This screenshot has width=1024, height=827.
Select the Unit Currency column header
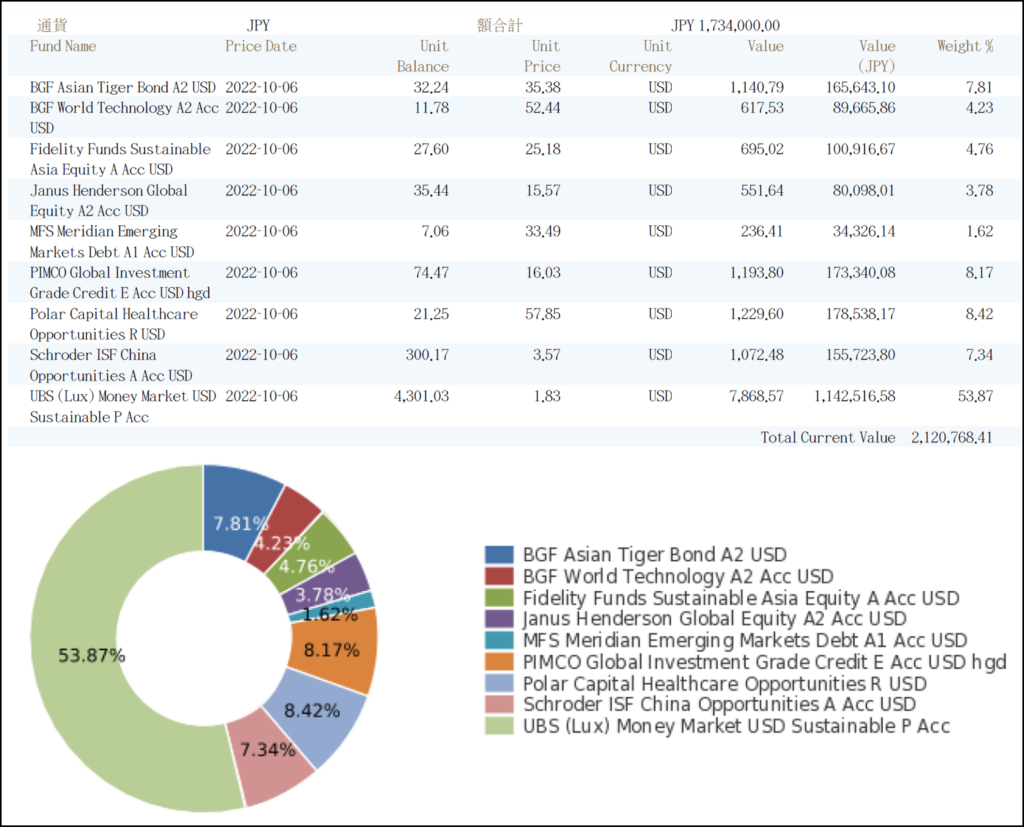point(641,56)
